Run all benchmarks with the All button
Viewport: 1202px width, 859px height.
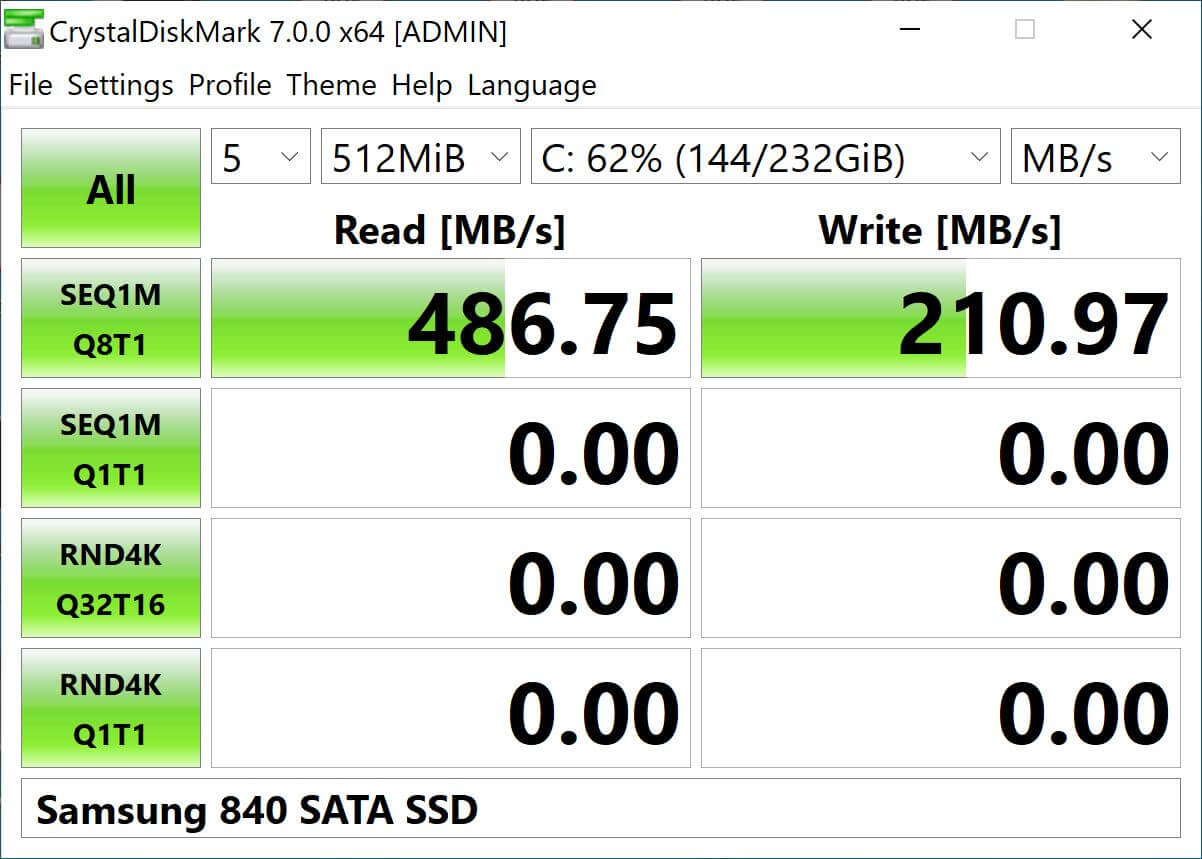click(110, 189)
